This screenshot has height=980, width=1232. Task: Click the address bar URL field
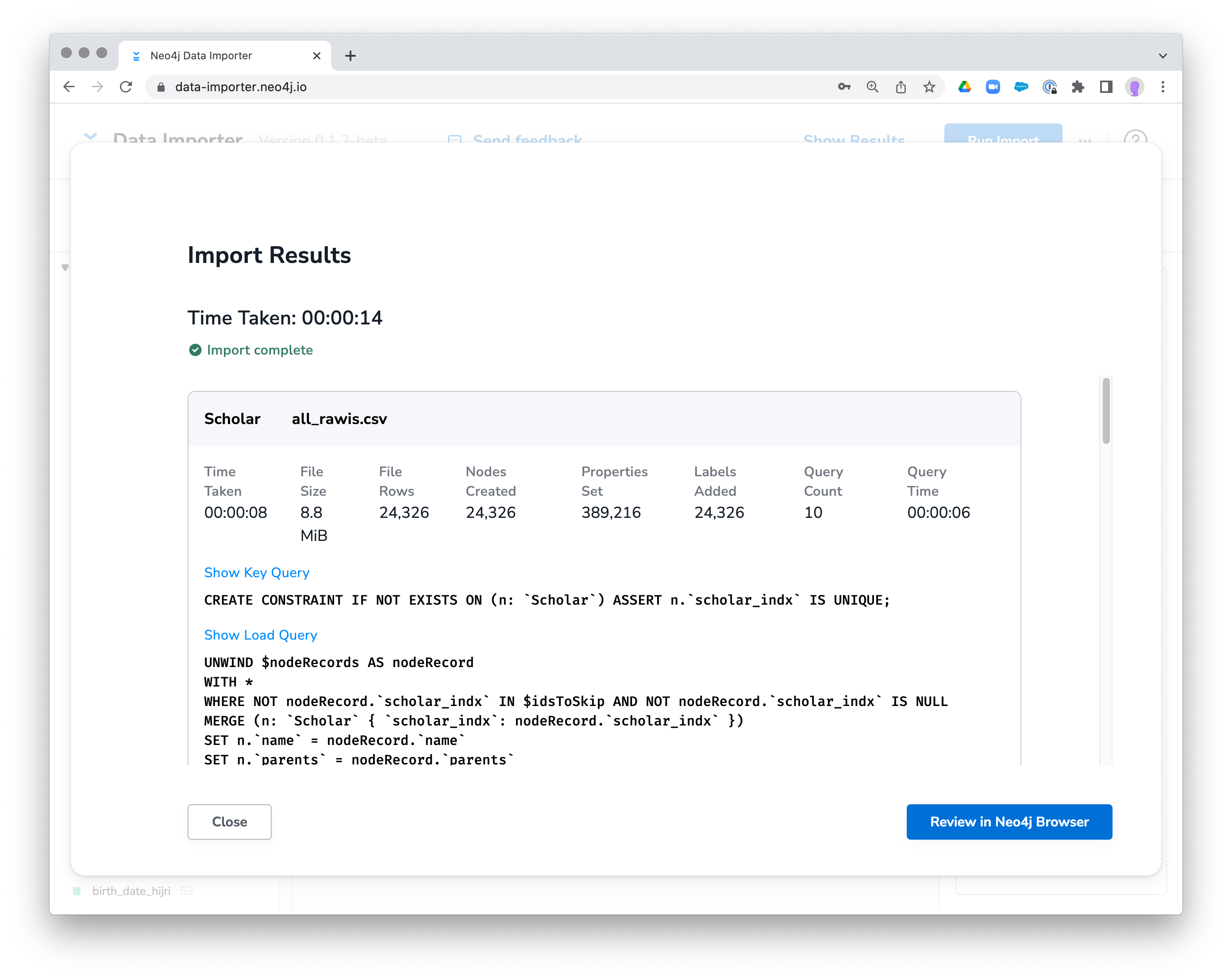coord(457,87)
